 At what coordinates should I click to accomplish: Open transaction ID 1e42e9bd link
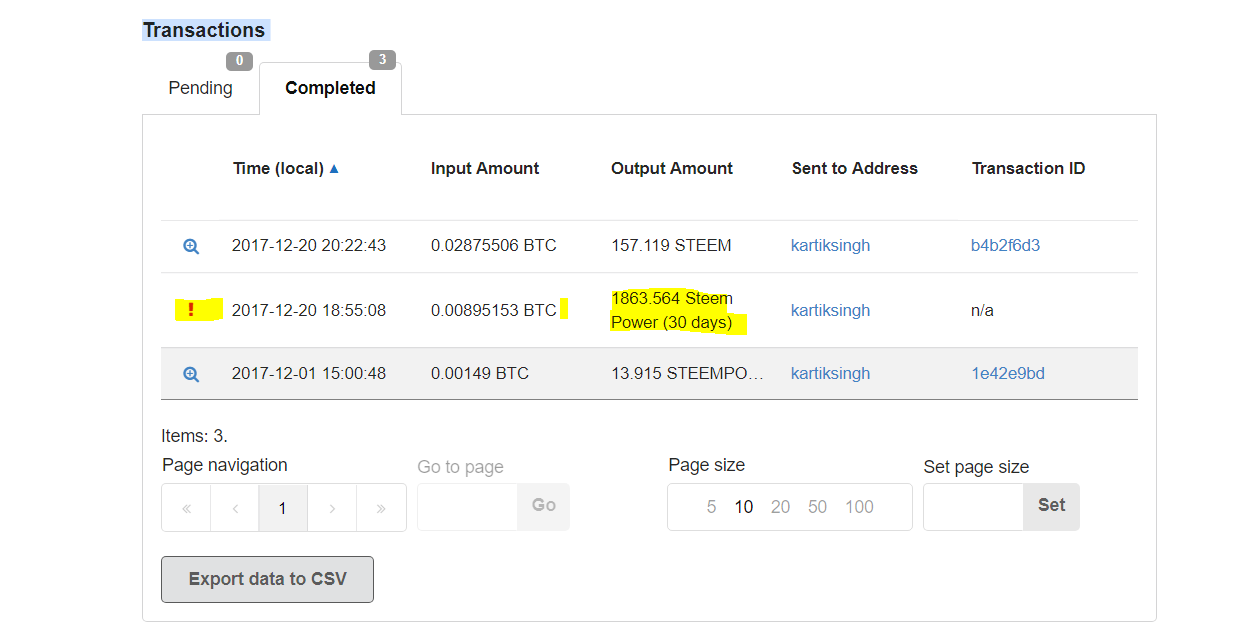1007,374
